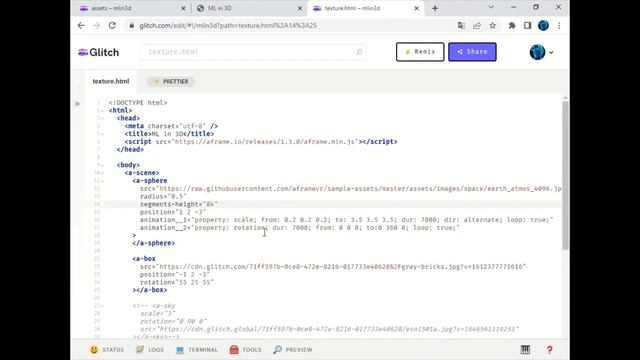Click the rotation="55 25 55" line
This screenshot has height=360, width=640.
[x=177, y=282]
